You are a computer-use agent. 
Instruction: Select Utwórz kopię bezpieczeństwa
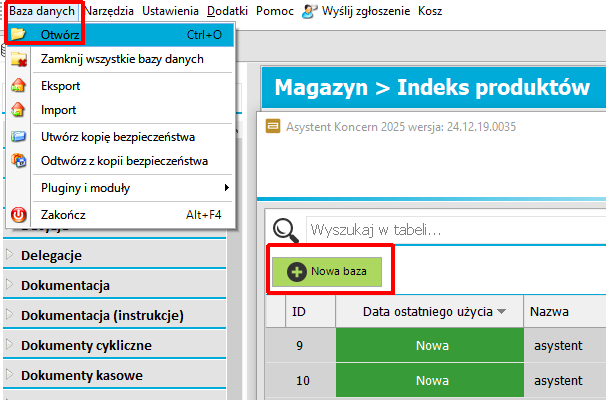[120, 137]
